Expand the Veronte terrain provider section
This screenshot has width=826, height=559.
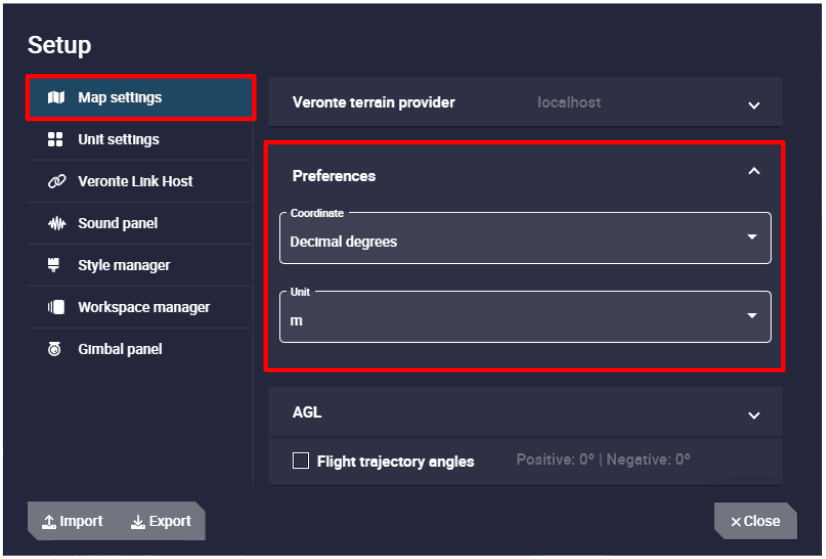click(754, 104)
